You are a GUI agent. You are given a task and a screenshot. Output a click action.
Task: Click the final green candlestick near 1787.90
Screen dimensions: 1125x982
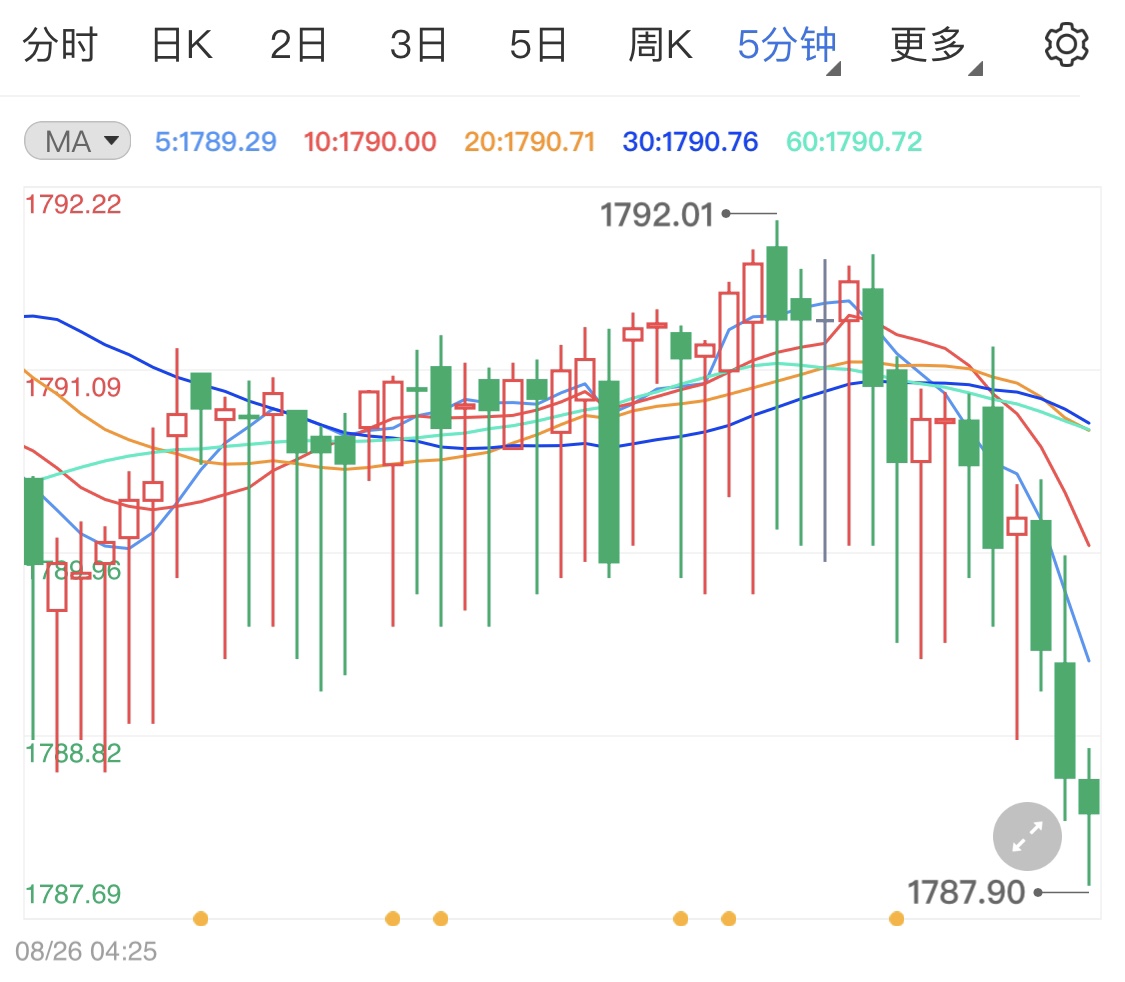tap(1089, 796)
